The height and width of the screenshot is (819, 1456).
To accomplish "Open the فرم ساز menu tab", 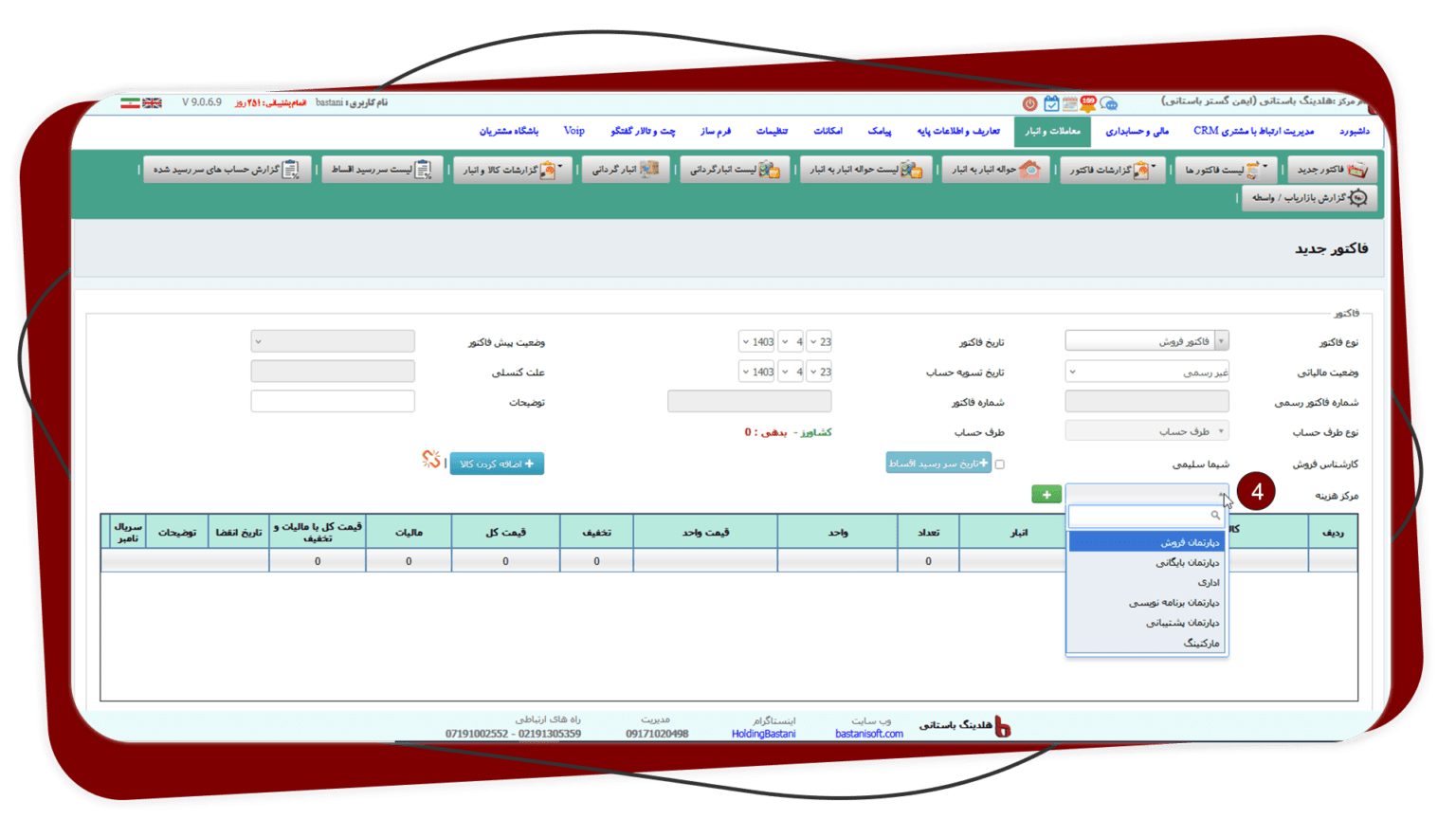I will pyautogui.click(x=716, y=132).
